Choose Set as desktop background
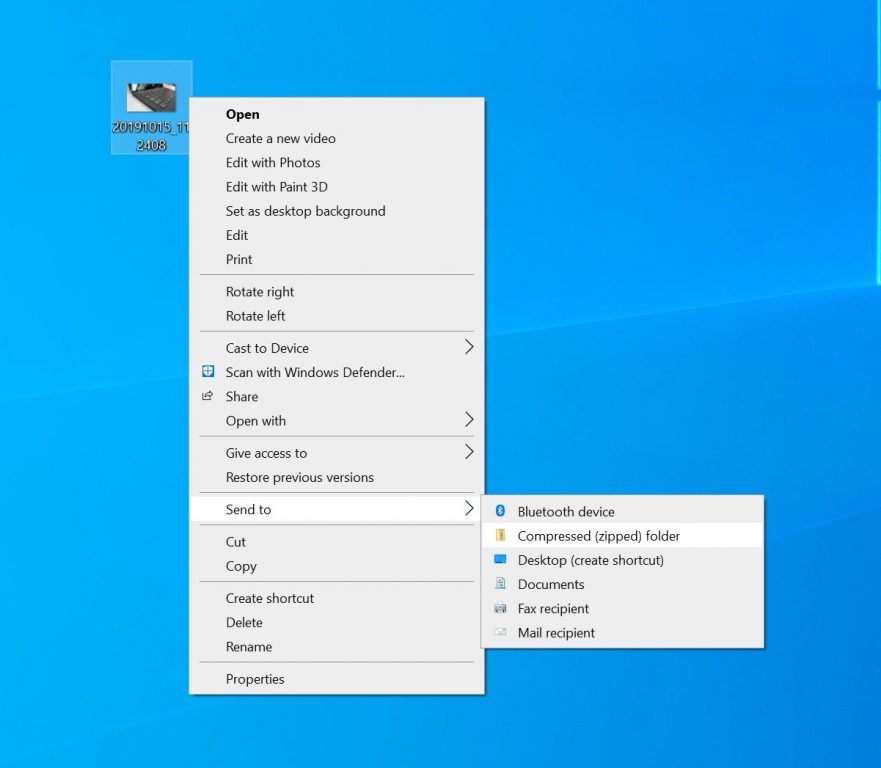 tap(305, 211)
